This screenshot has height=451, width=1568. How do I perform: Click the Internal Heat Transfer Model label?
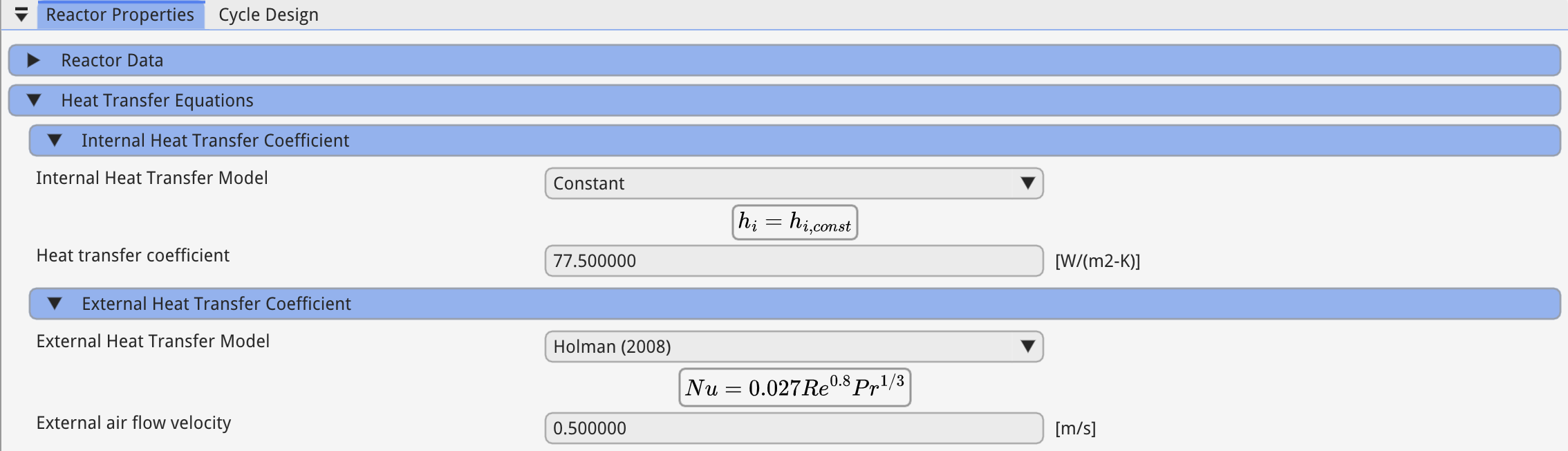coord(151,178)
